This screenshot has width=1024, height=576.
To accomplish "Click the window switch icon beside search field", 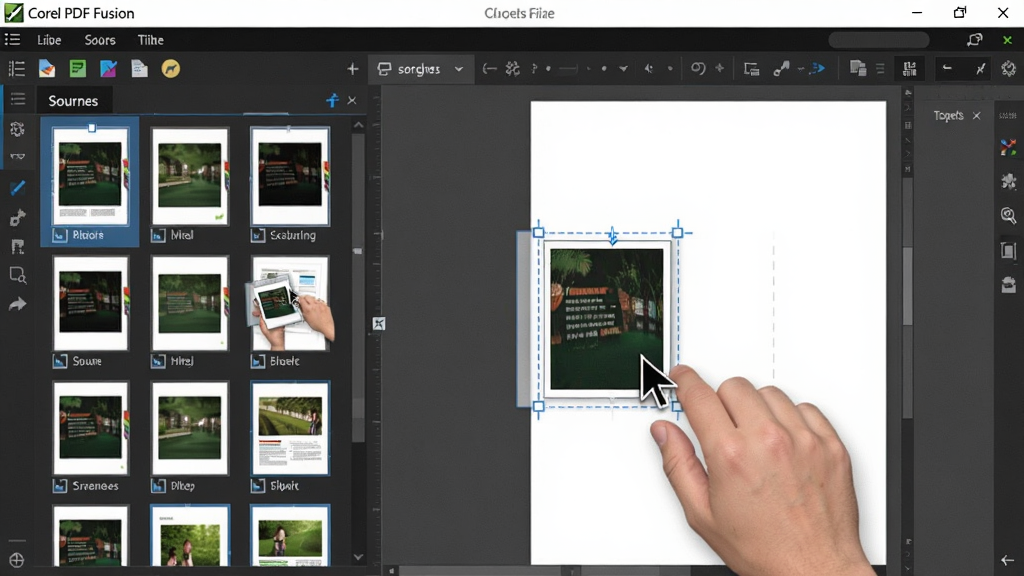I will [x=974, y=40].
